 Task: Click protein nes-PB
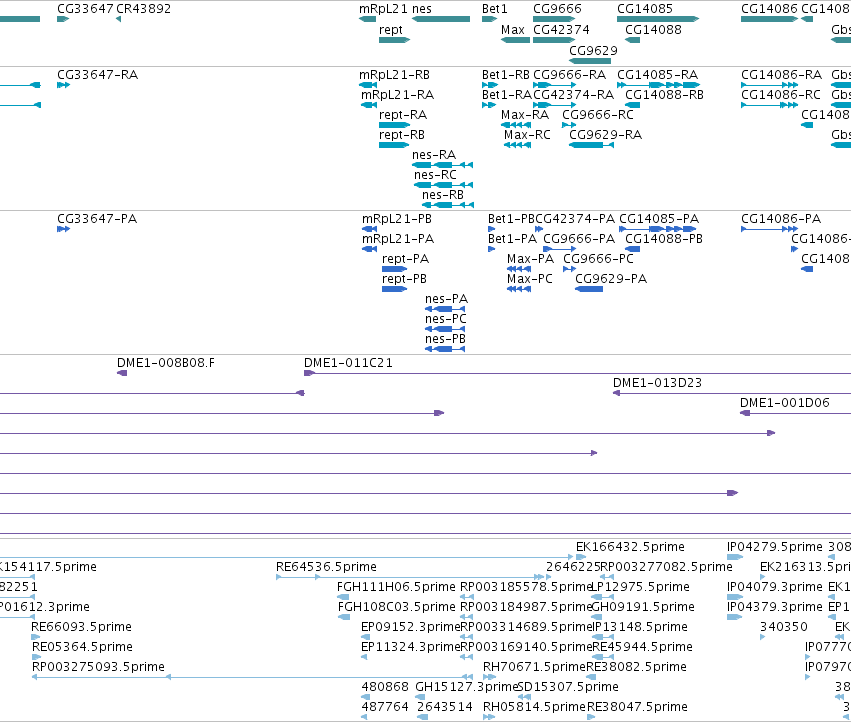446,339
